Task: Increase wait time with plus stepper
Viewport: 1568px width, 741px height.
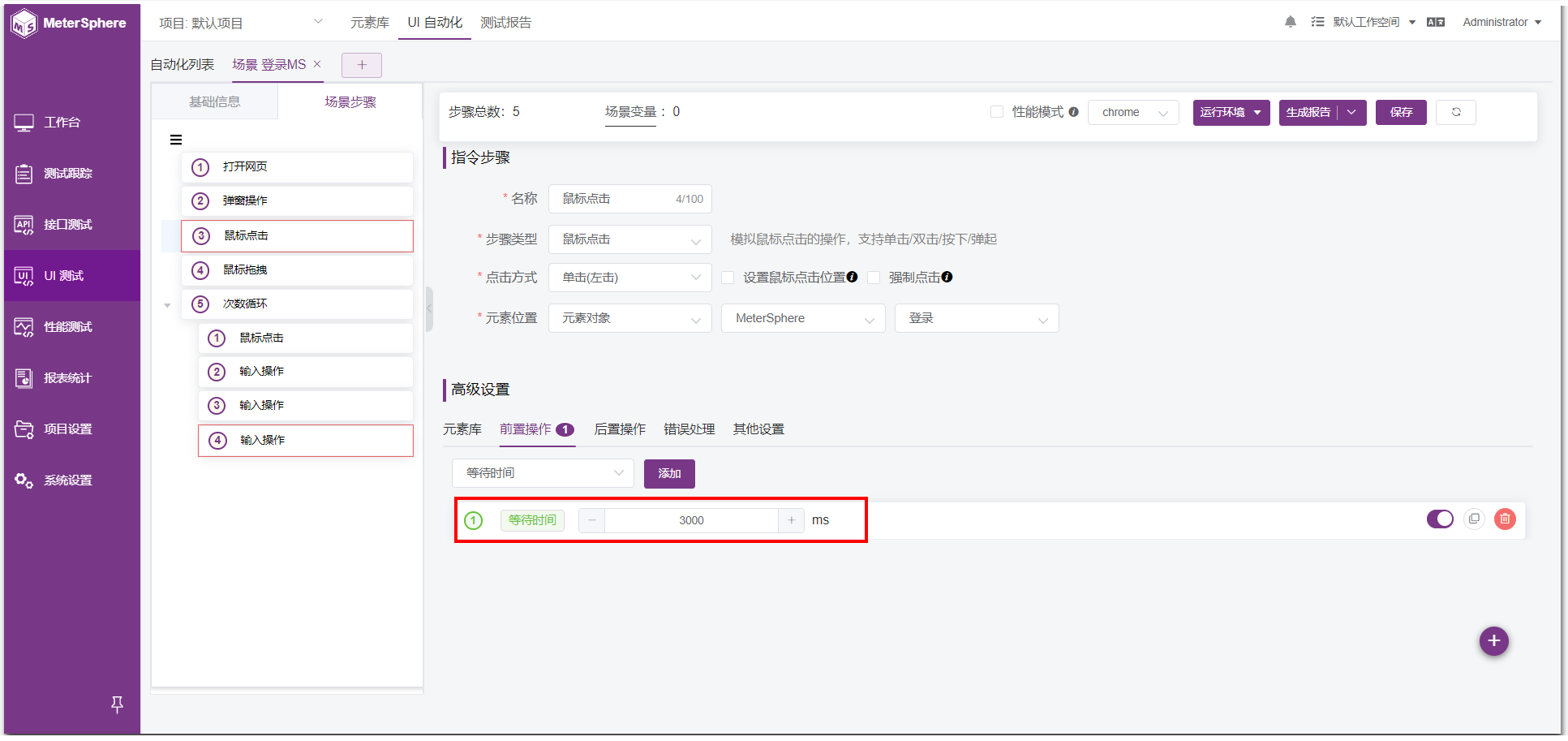Action: point(791,520)
